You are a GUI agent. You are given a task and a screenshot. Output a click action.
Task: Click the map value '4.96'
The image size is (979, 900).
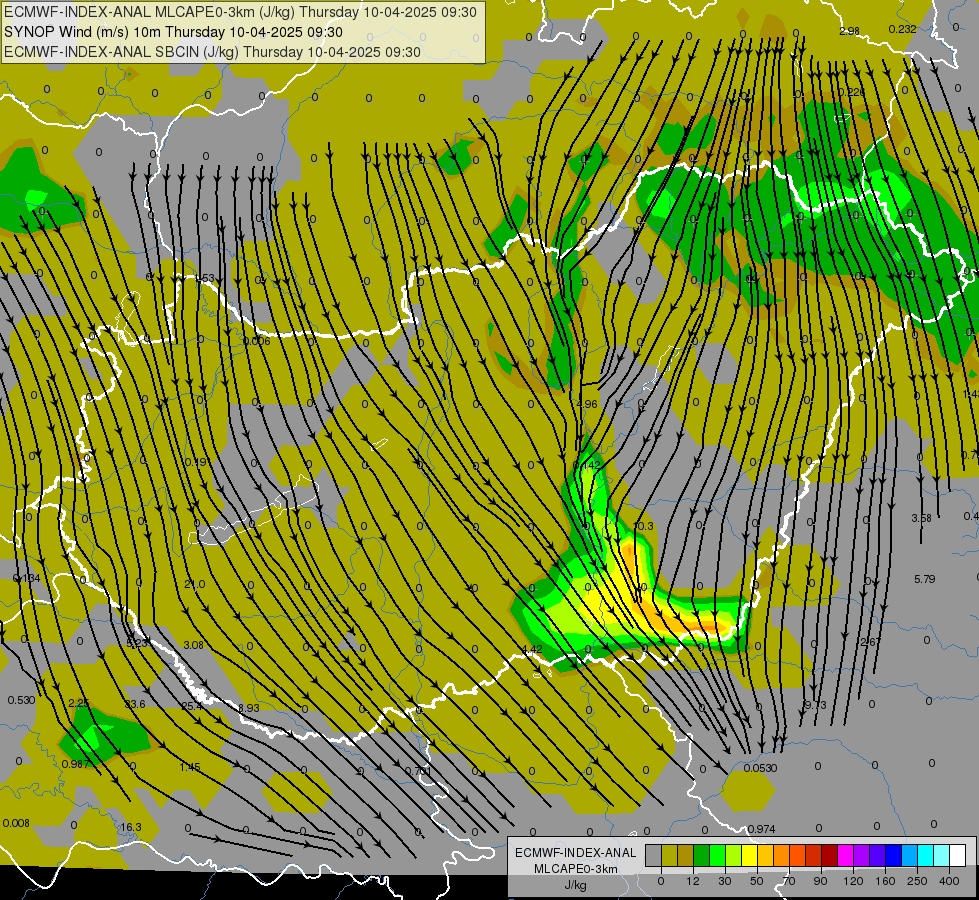point(587,404)
